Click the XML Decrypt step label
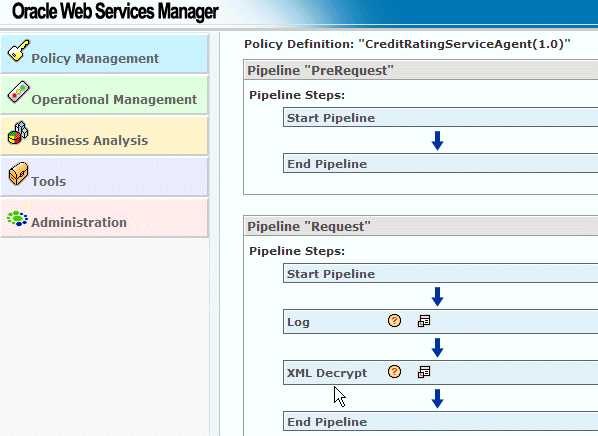 pos(327,373)
